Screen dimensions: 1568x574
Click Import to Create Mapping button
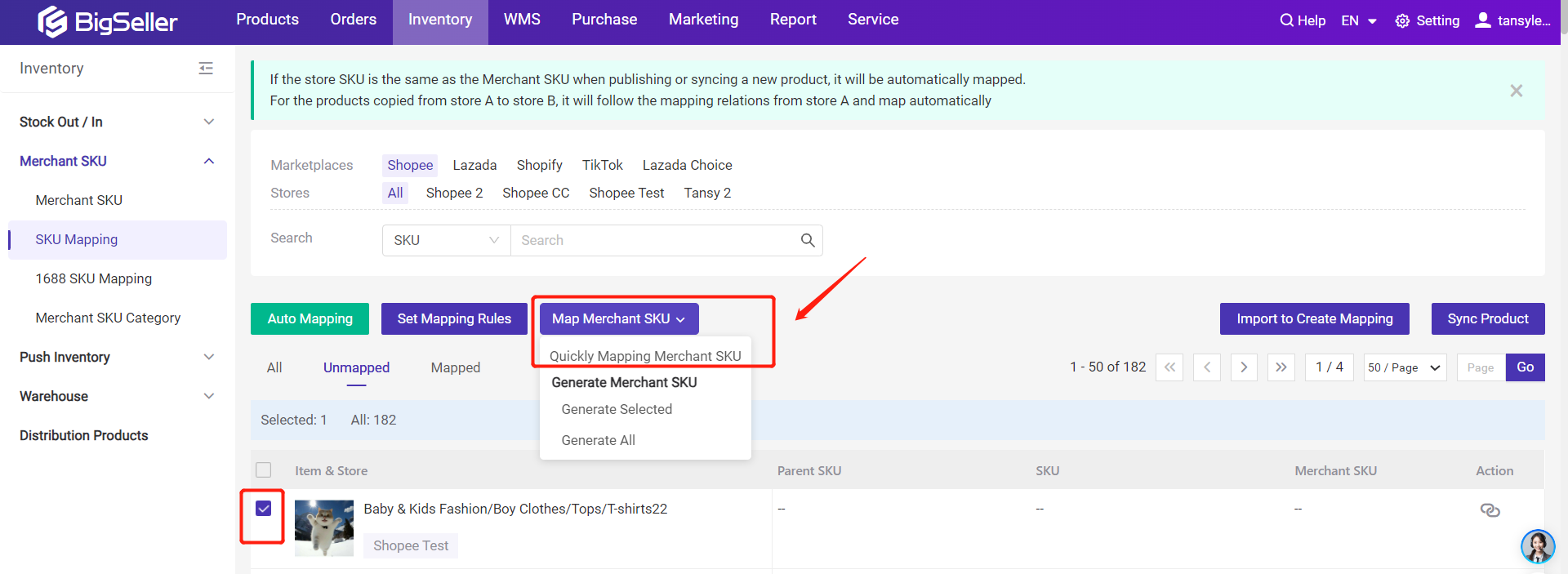coord(1315,318)
